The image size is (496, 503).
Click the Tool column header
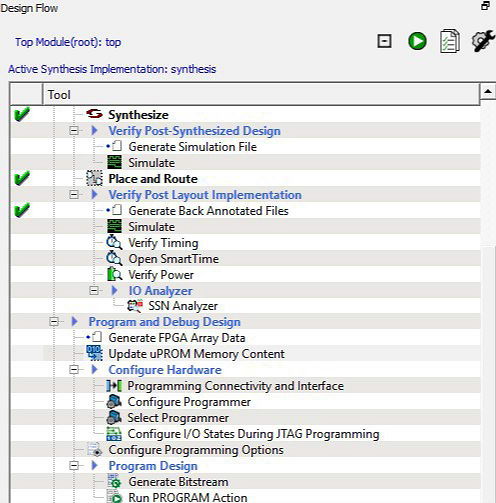point(261,95)
